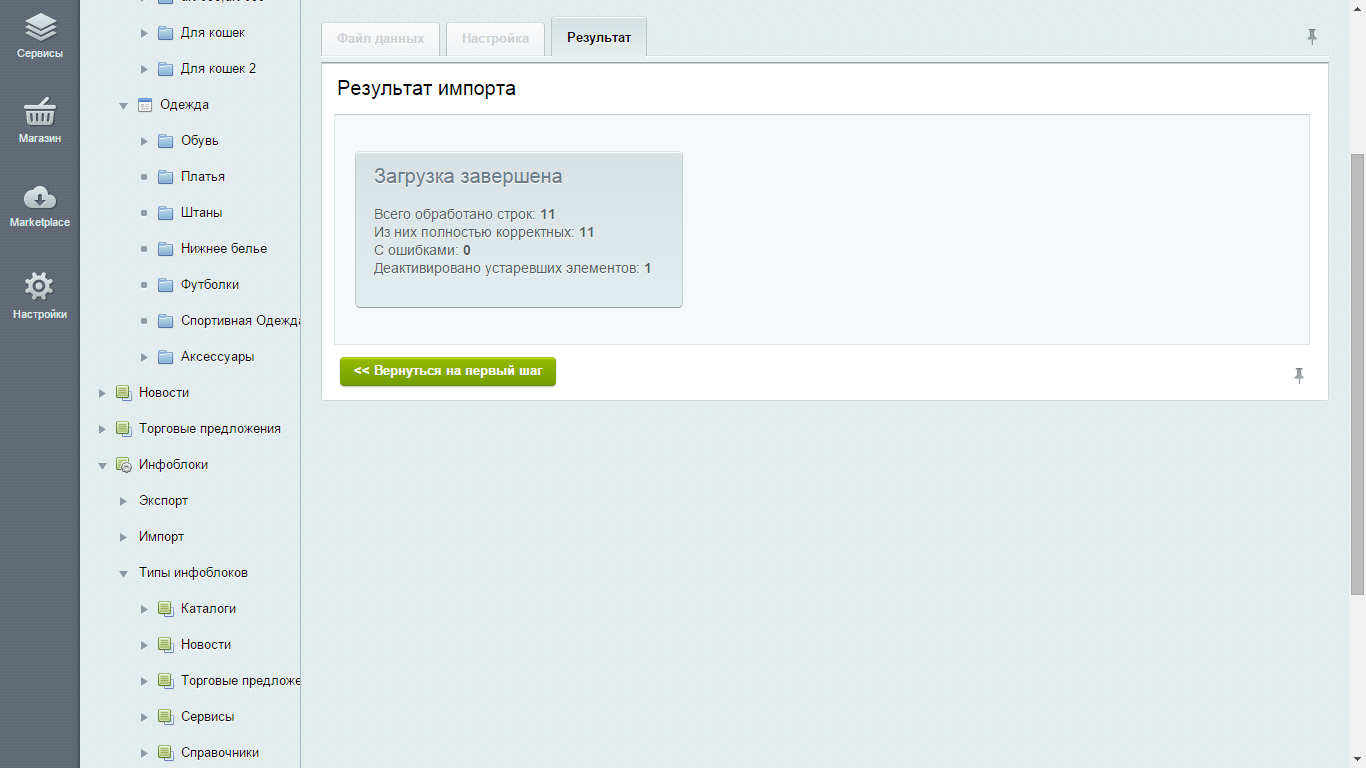
Task: Click Вернуться на первый шаг button
Action: 447,371
